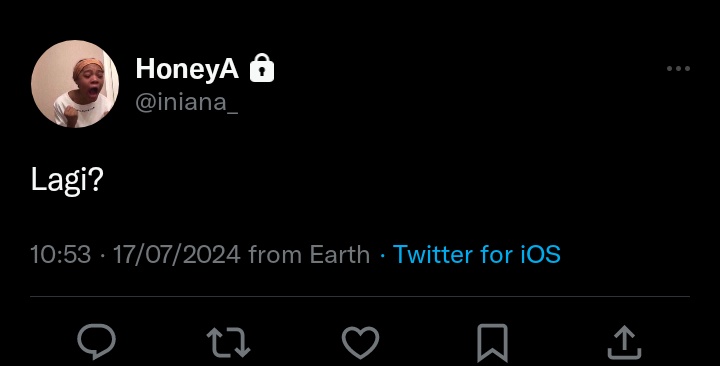The image size is (720, 366).
Task: Click the heart icon below the tweet
Action: tap(360, 343)
